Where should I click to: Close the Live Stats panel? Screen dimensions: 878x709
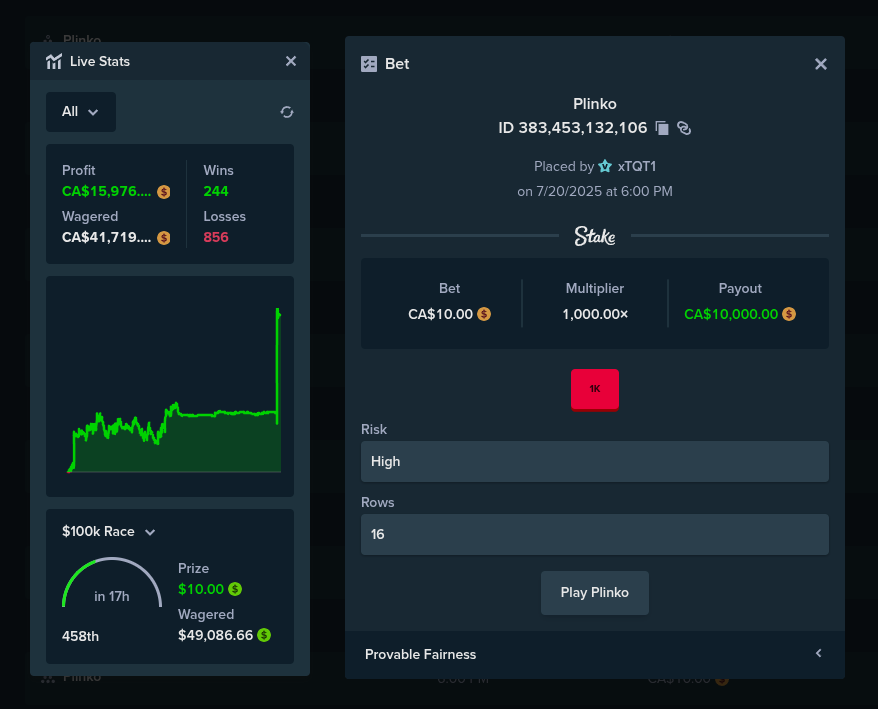point(291,61)
